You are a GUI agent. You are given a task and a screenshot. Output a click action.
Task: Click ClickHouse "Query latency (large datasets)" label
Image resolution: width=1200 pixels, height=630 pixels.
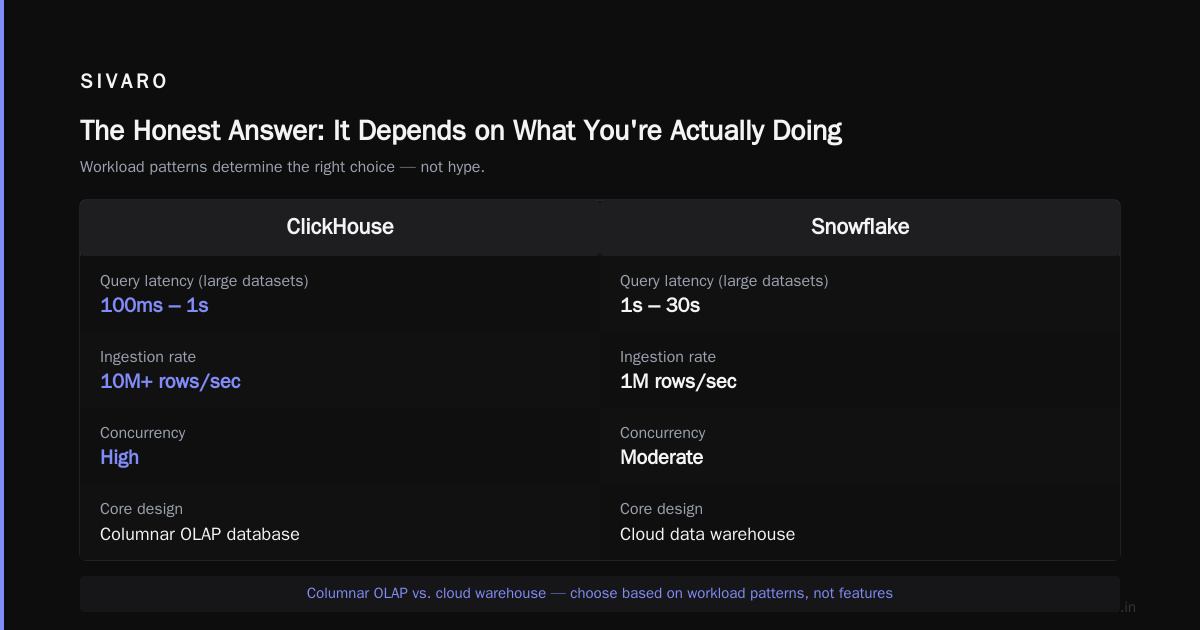click(x=204, y=281)
